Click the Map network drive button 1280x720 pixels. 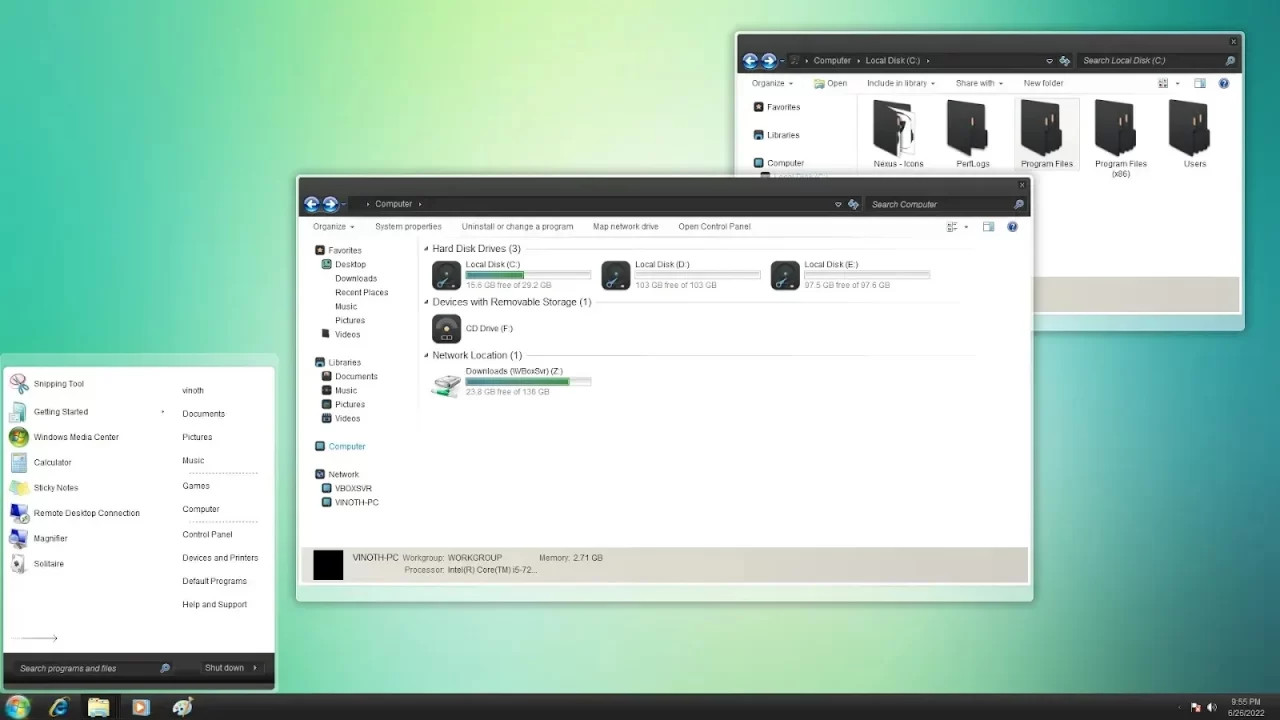(x=625, y=227)
